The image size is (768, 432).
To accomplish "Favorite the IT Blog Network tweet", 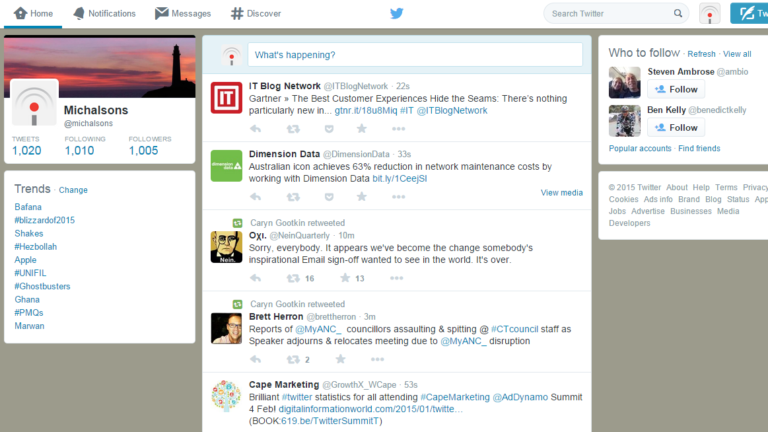I will 361,128.
